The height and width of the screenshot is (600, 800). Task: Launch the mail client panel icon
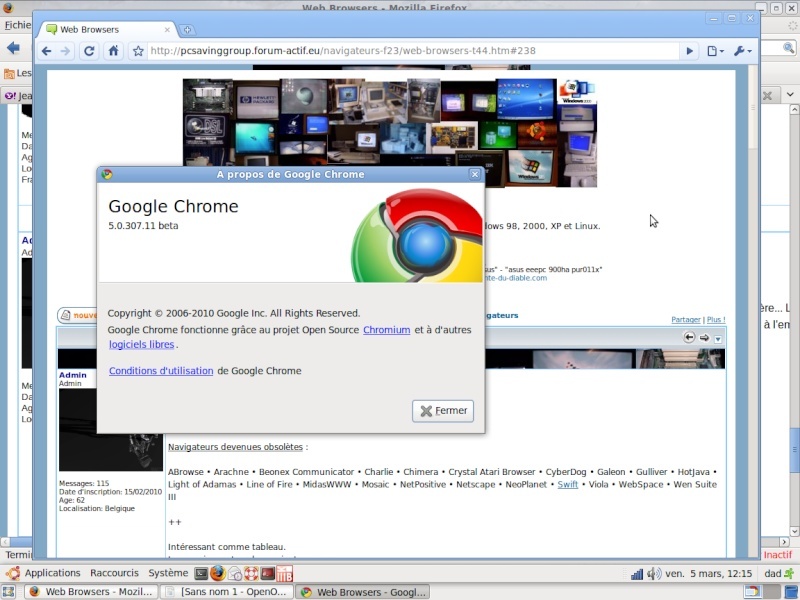tap(235, 574)
